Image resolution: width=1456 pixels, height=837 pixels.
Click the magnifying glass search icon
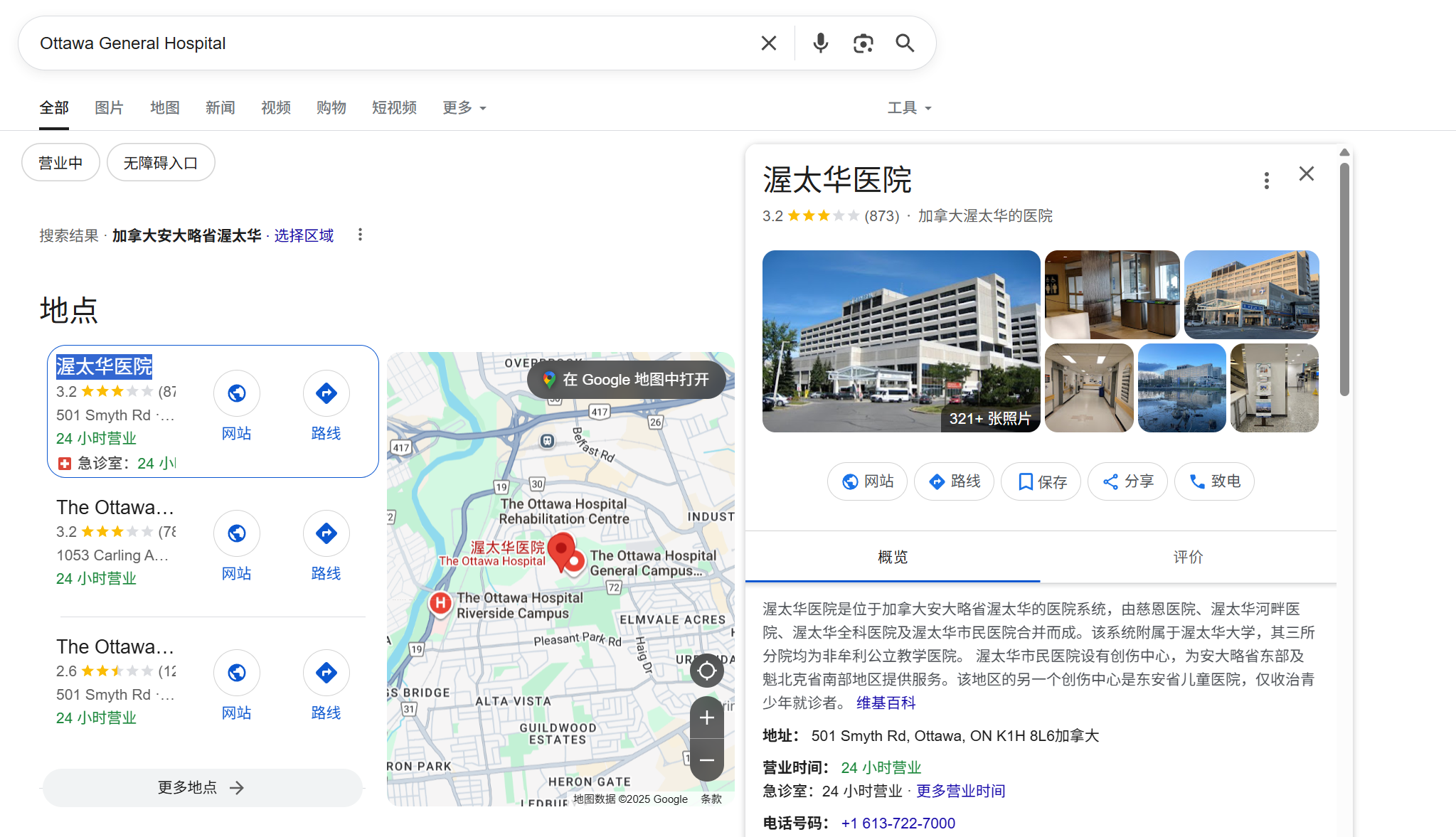coord(905,43)
